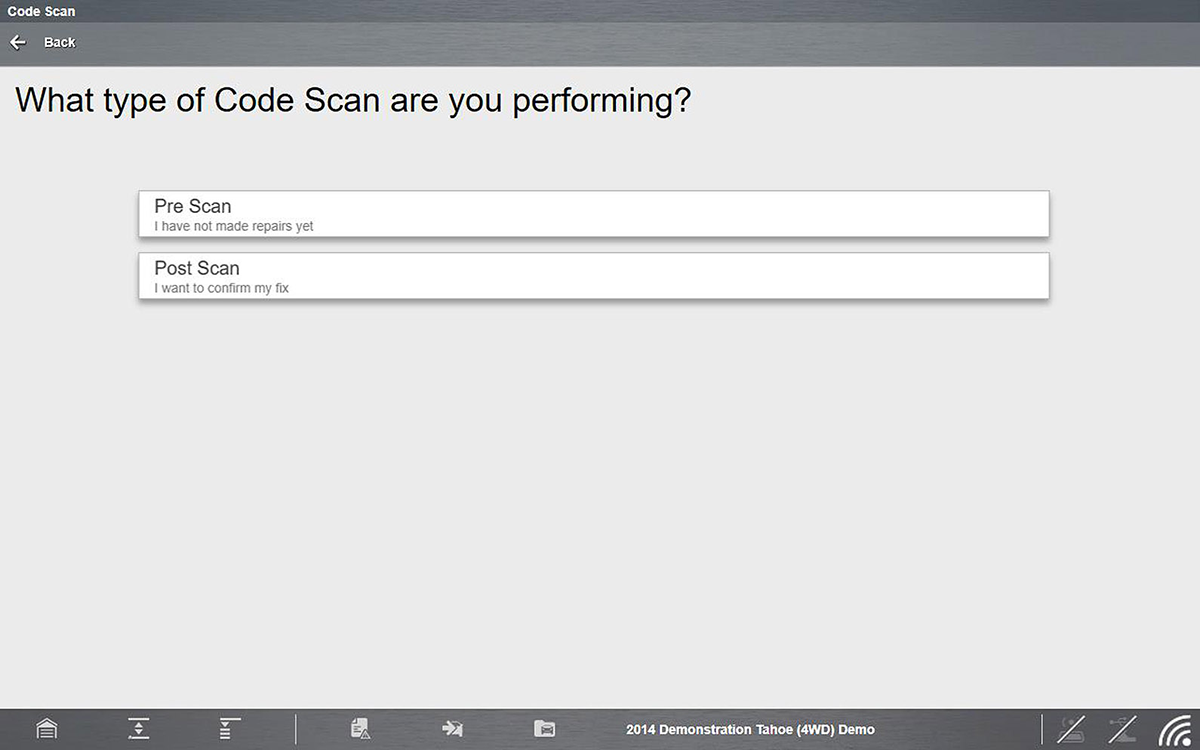Click the divider left of connection status icons
1200x750 pixels.
pos(1041,729)
